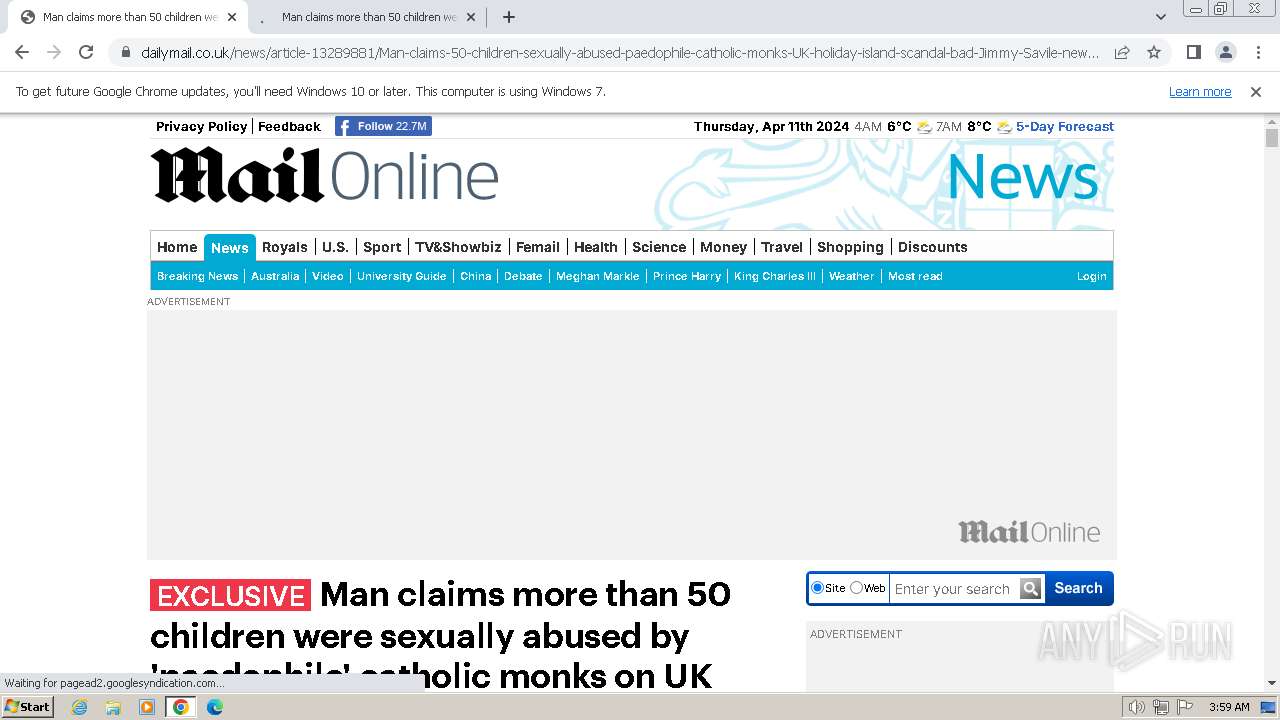Open the Home section
The width and height of the screenshot is (1280, 720).
(177, 247)
